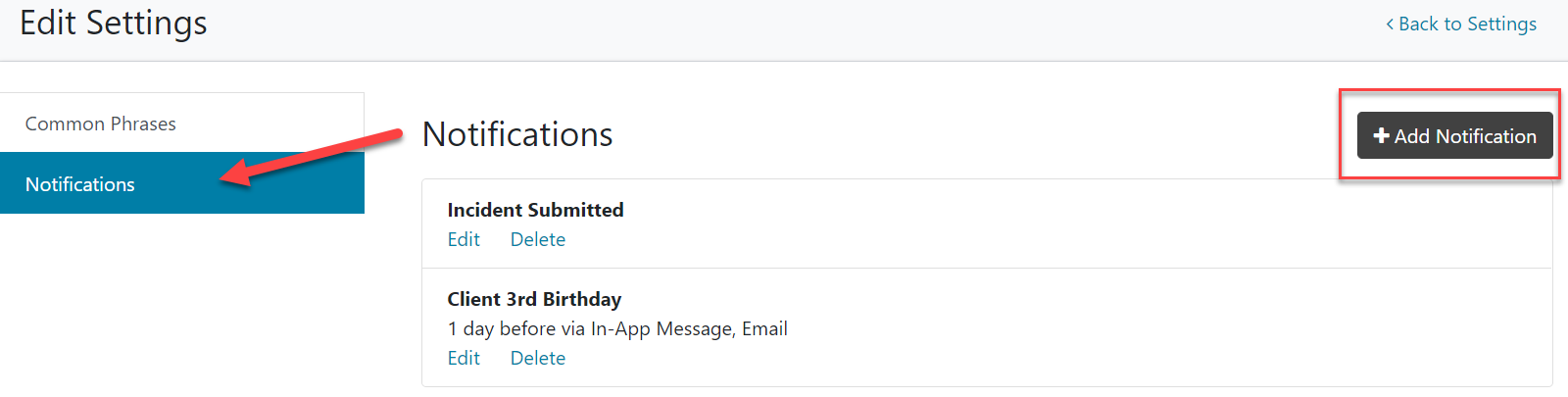Follow the Back to Settings link
The image size is (1568, 397).
tap(1467, 25)
